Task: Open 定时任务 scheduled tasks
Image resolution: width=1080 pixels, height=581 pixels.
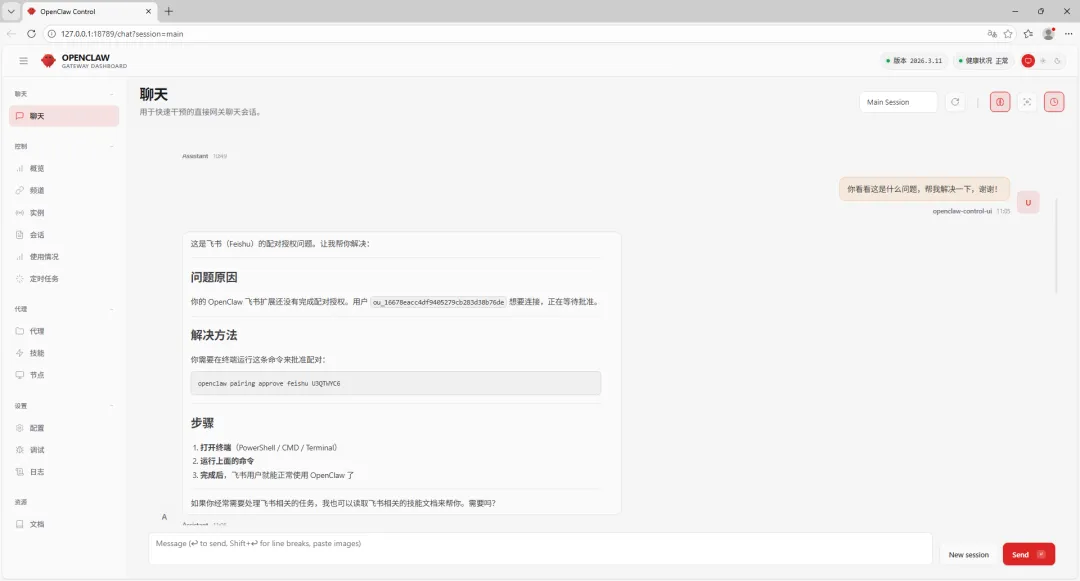Action: (x=64, y=279)
